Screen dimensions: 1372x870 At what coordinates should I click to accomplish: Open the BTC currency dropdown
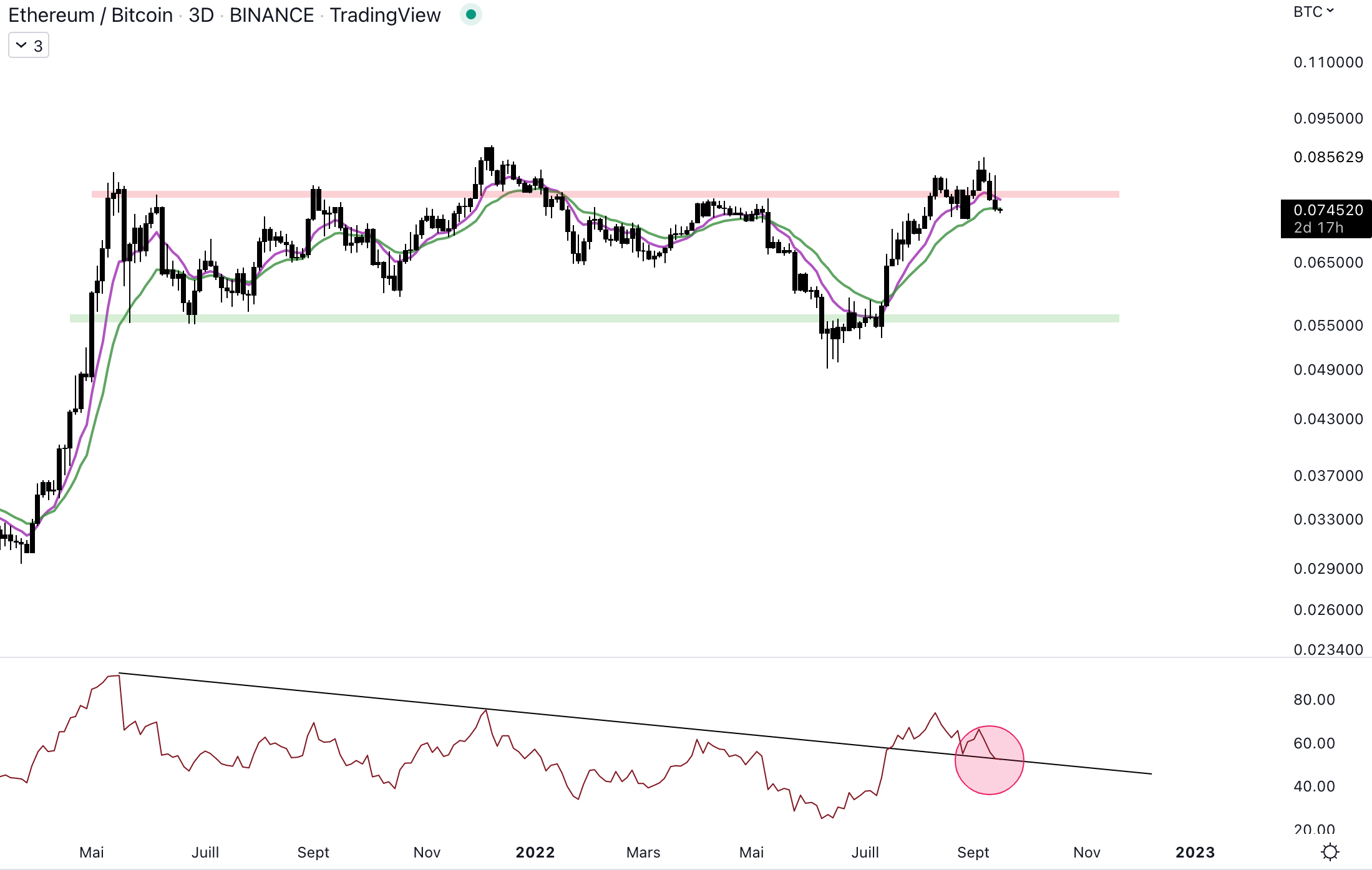click(1313, 12)
